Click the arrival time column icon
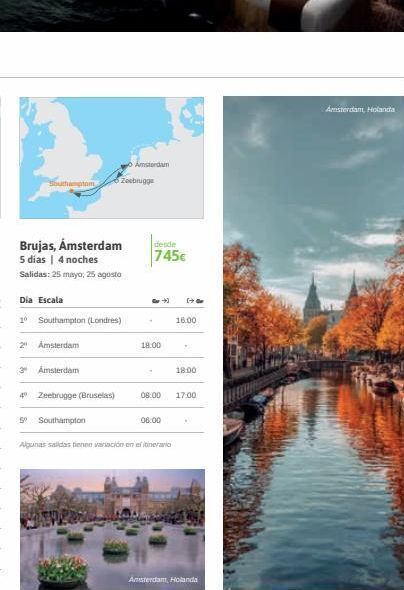The image size is (404, 590). (x=160, y=301)
